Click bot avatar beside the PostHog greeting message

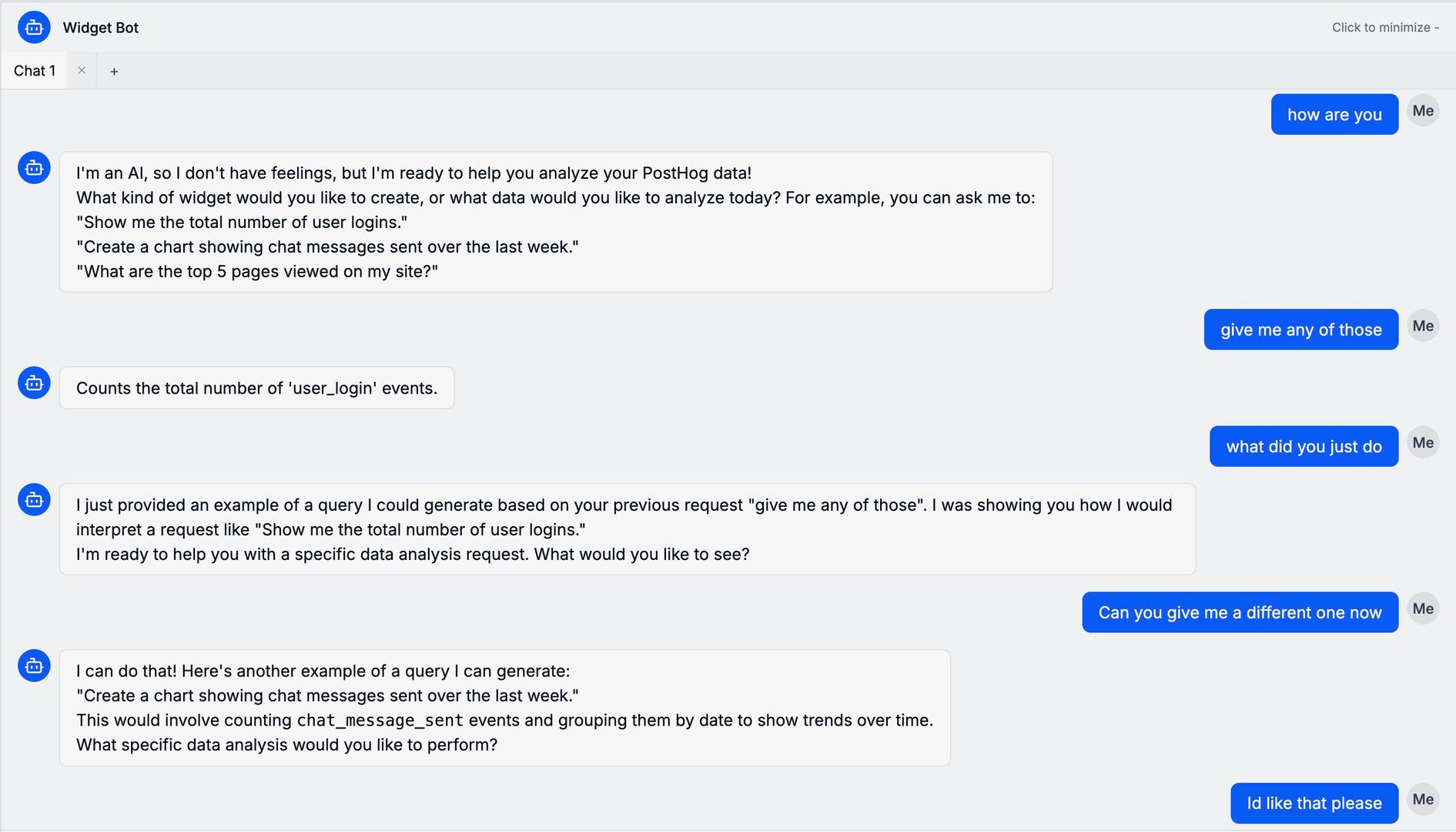pyautogui.click(x=34, y=168)
